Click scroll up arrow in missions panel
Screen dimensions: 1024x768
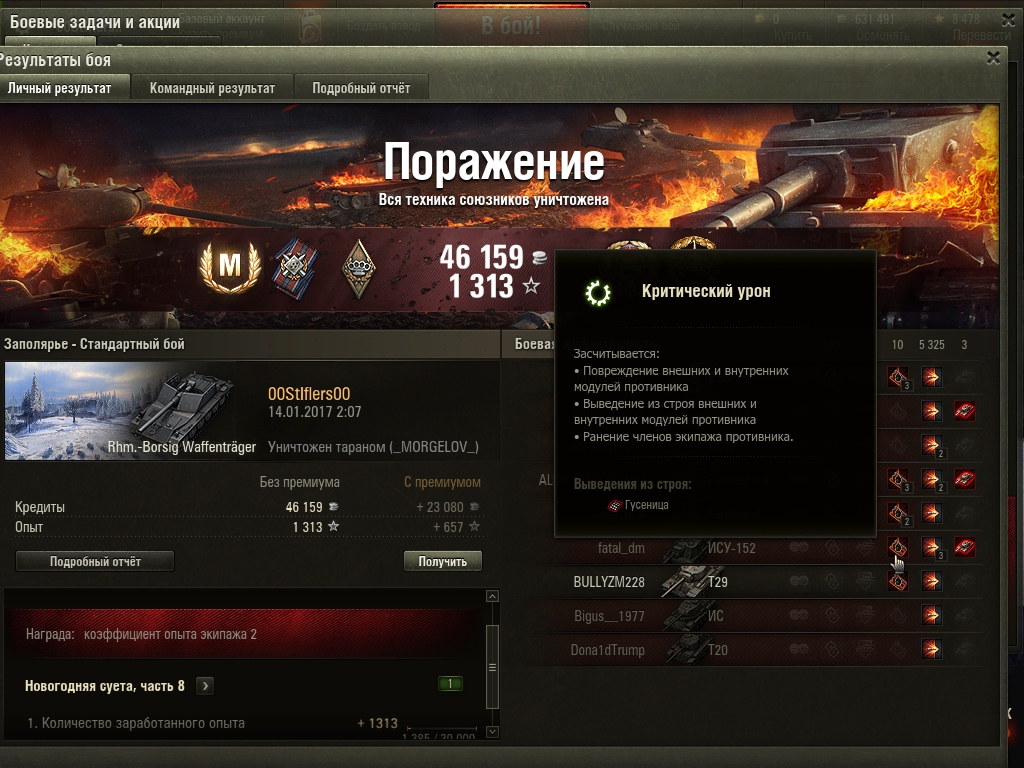(x=493, y=596)
